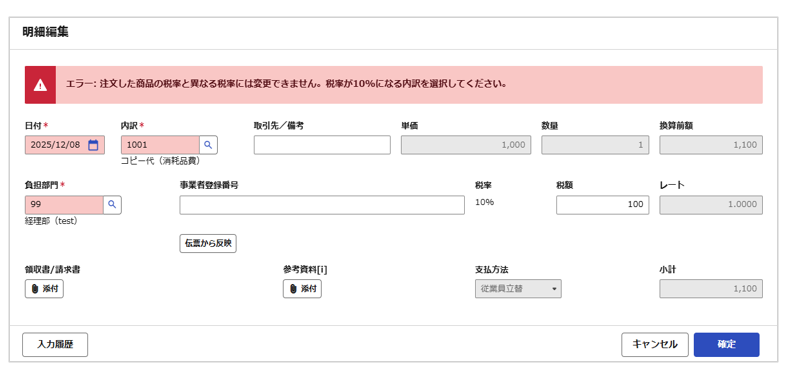Click the 単価 field showing 1,000
This screenshot has width=791, height=377.
tap(466, 145)
